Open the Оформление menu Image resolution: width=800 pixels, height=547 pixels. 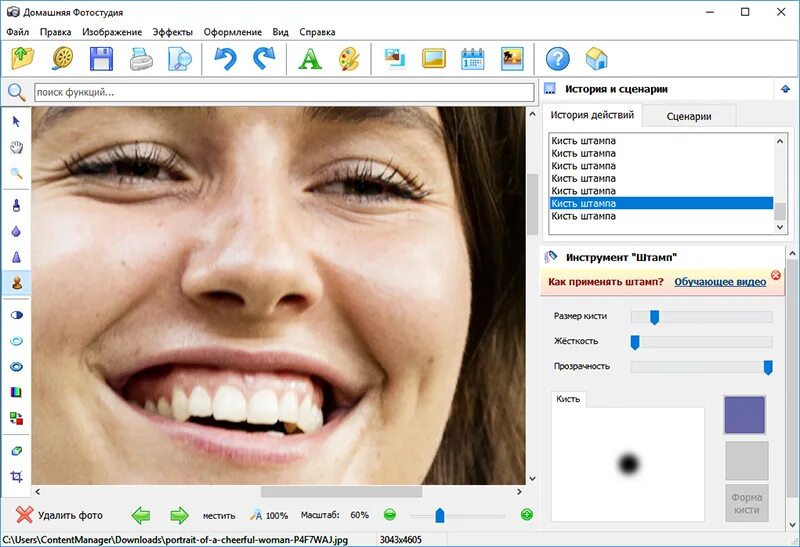232,32
